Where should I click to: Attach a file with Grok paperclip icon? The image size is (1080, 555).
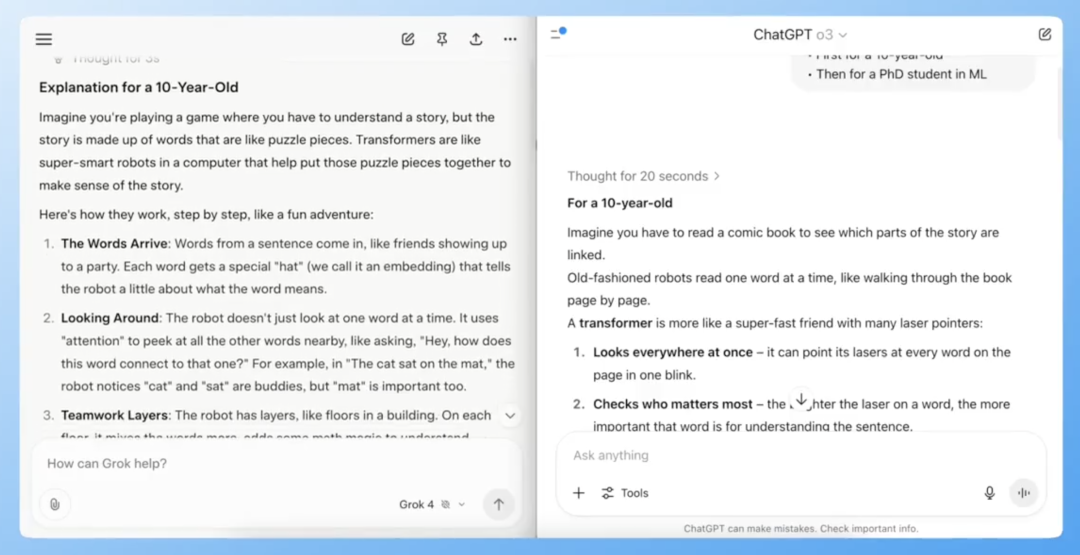tap(55, 504)
